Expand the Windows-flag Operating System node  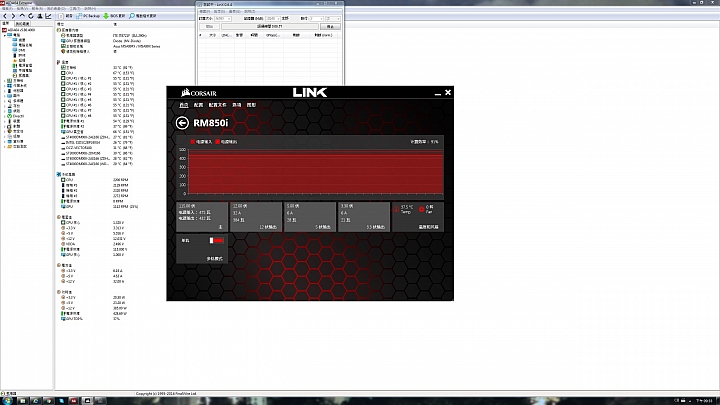coord(5,86)
